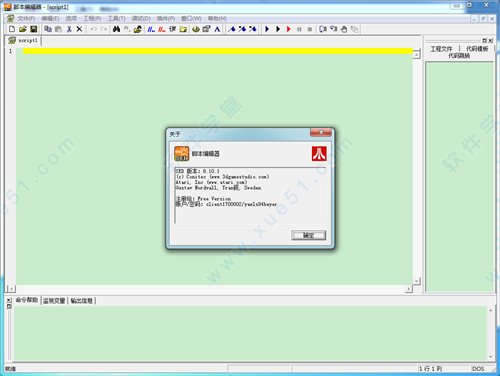Image resolution: width=500 pixels, height=376 pixels.
Task: Switch to the 命令帮助 tab
Action: 27,300
